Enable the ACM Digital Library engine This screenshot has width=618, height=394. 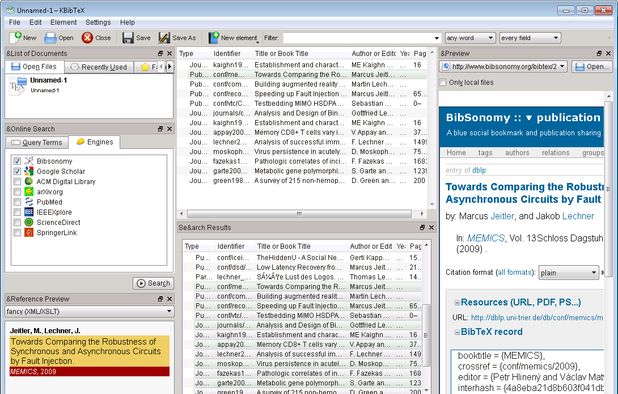pos(17,181)
